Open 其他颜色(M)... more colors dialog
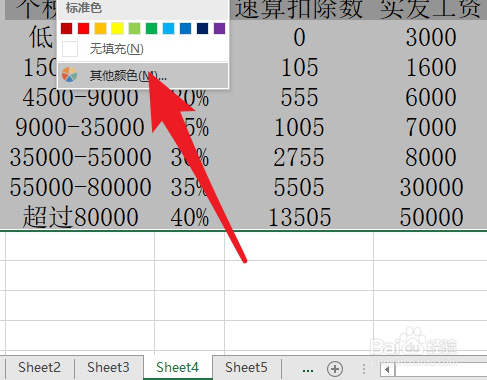Screen dimensions: 487x380 pos(143,76)
